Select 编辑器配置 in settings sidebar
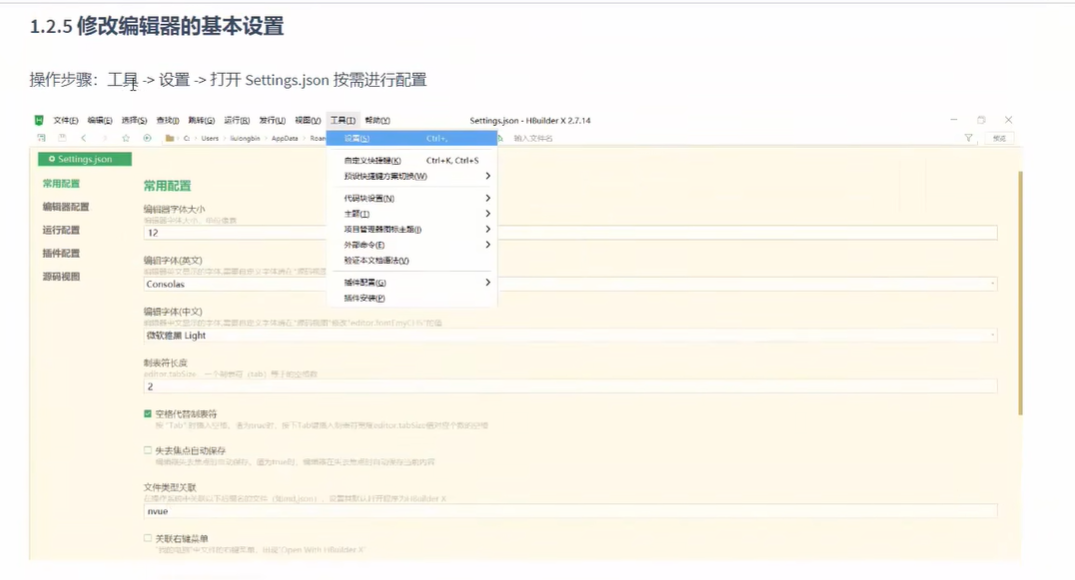 [66, 207]
